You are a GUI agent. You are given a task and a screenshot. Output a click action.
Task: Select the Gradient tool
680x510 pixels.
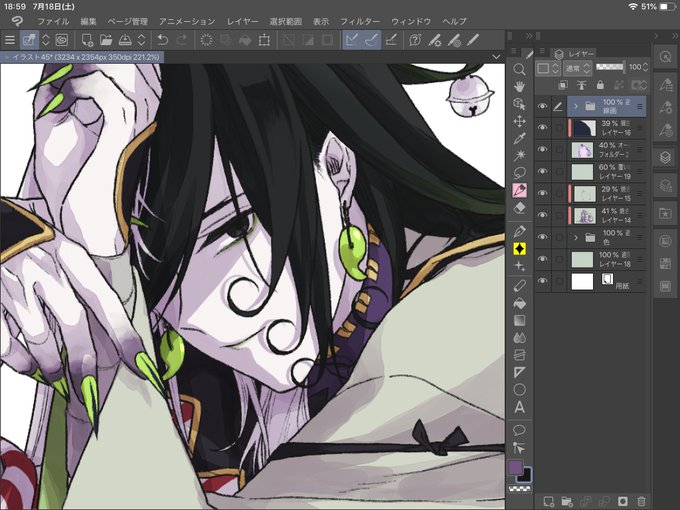519,320
